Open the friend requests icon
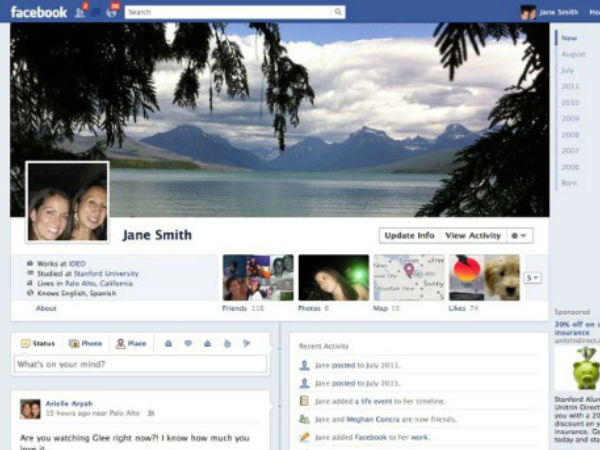The height and width of the screenshot is (450, 600). pos(80,12)
